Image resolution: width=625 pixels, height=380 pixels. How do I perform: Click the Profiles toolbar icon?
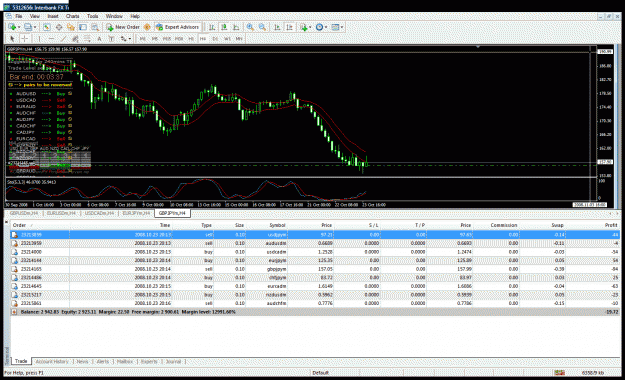(x=28, y=27)
